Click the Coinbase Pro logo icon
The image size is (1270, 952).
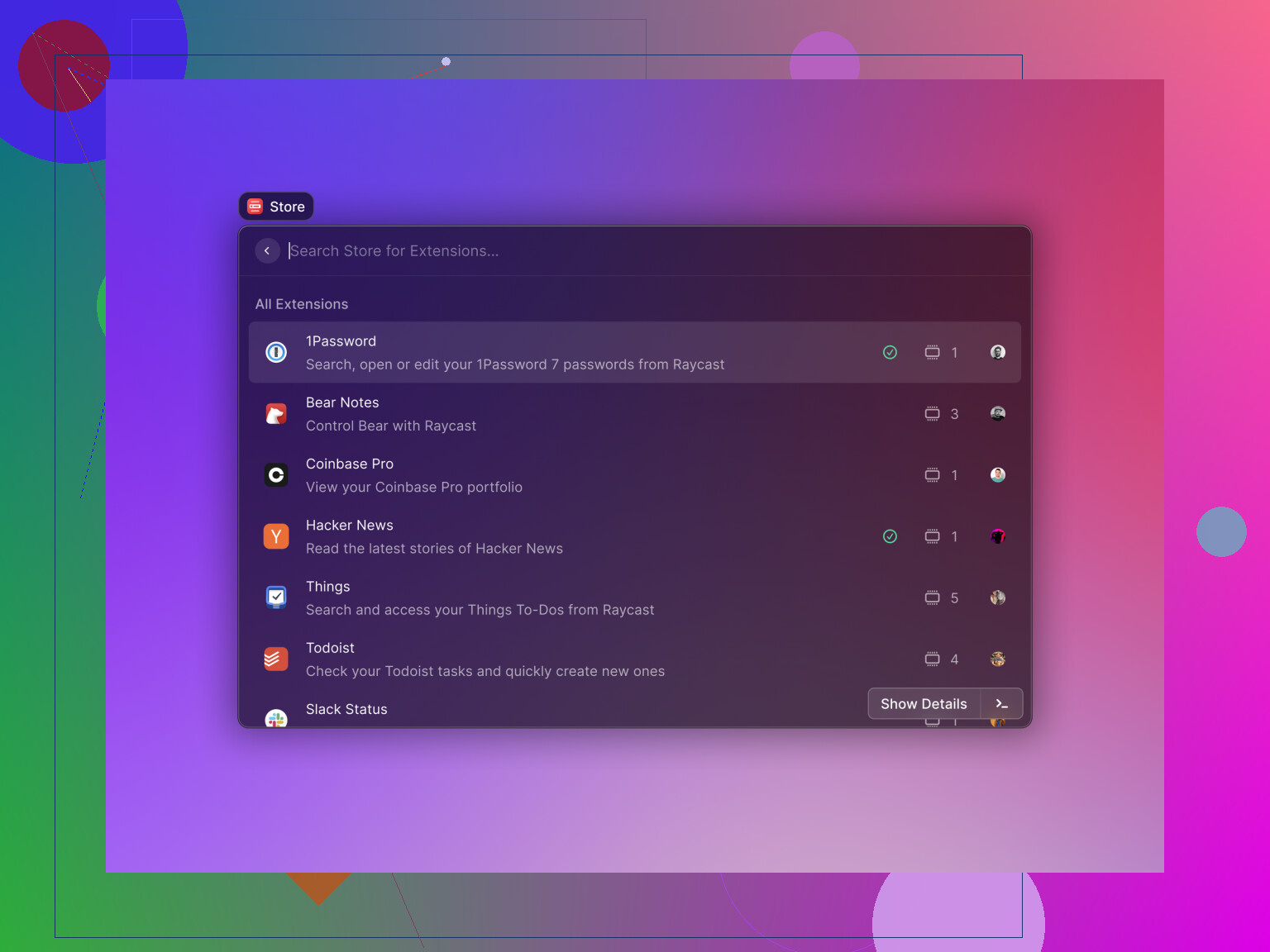[x=276, y=475]
